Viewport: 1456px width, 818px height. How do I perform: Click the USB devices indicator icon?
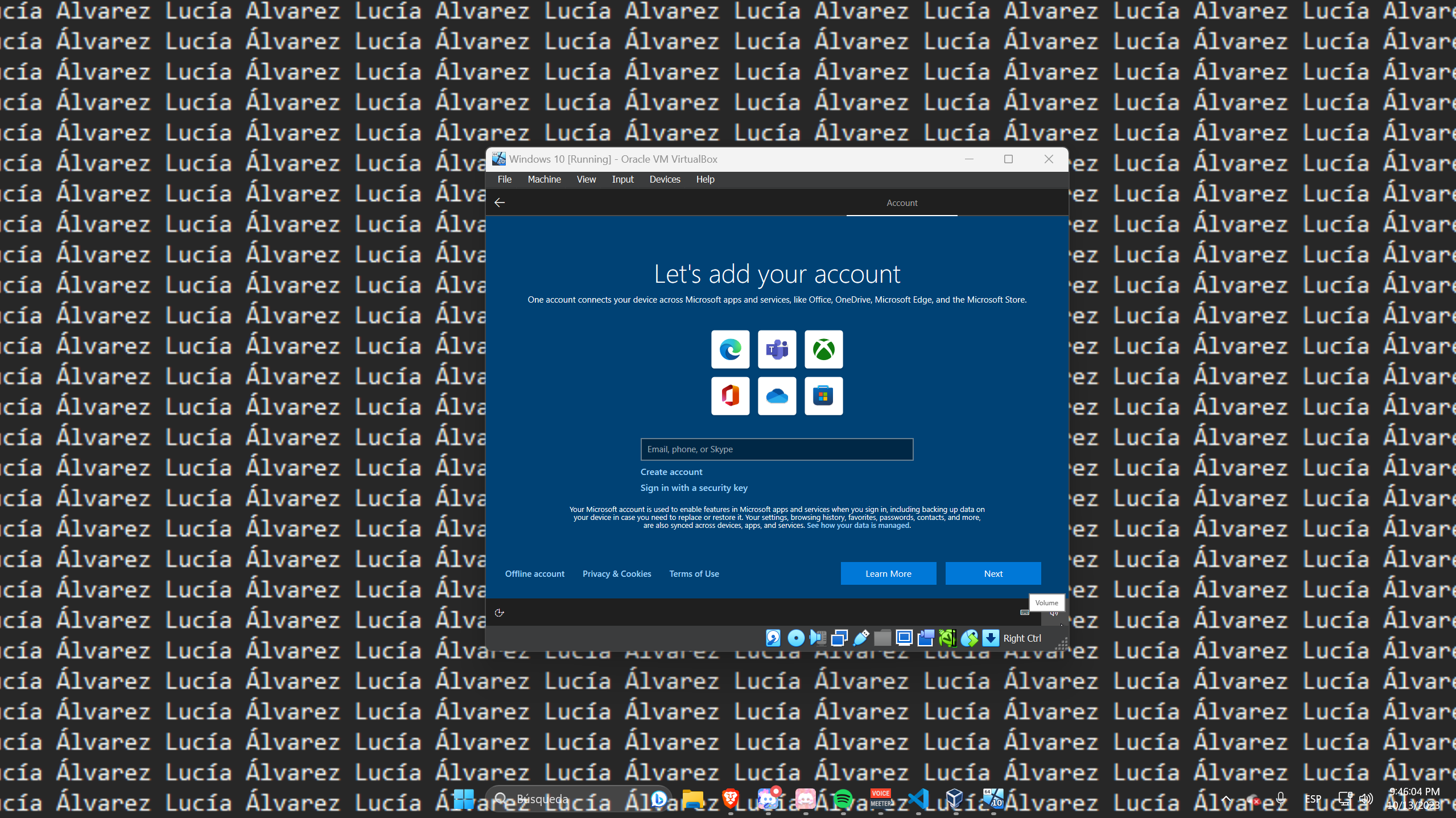tap(861, 638)
